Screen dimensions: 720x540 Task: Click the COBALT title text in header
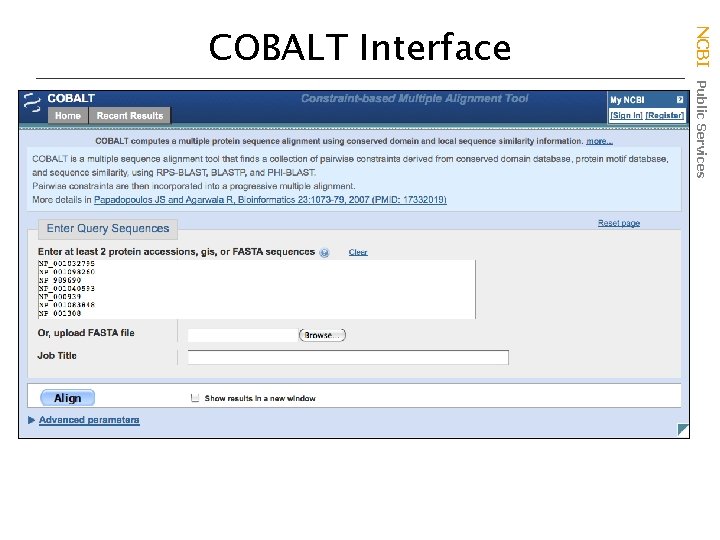click(71, 98)
